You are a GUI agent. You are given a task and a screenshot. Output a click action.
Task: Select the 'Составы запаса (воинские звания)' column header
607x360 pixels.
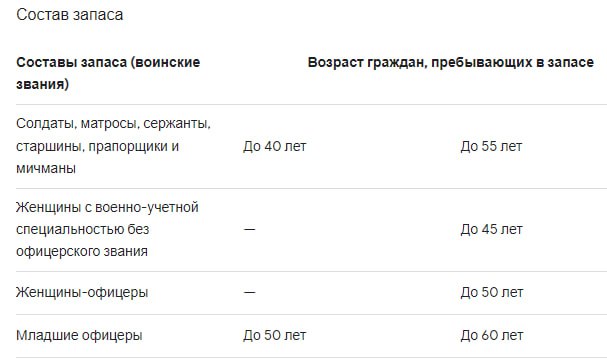(108, 73)
